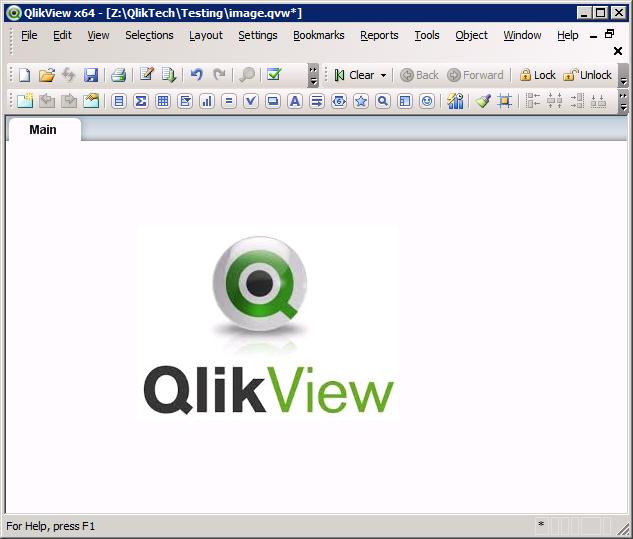Viewport: 633px width, 539px height.
Task: Open the Bookmarks menu
Action: click(319, 36)
